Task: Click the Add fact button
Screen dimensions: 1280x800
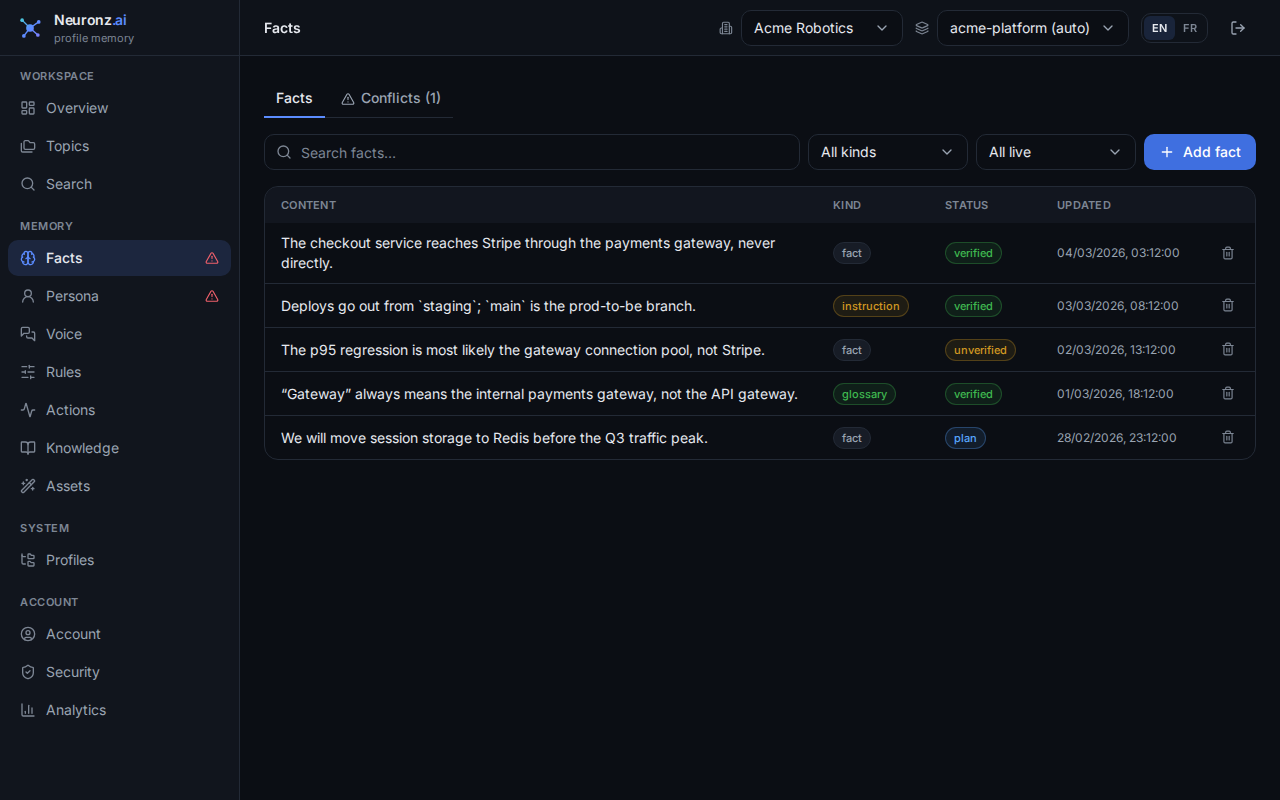Action: (1200, 152)
